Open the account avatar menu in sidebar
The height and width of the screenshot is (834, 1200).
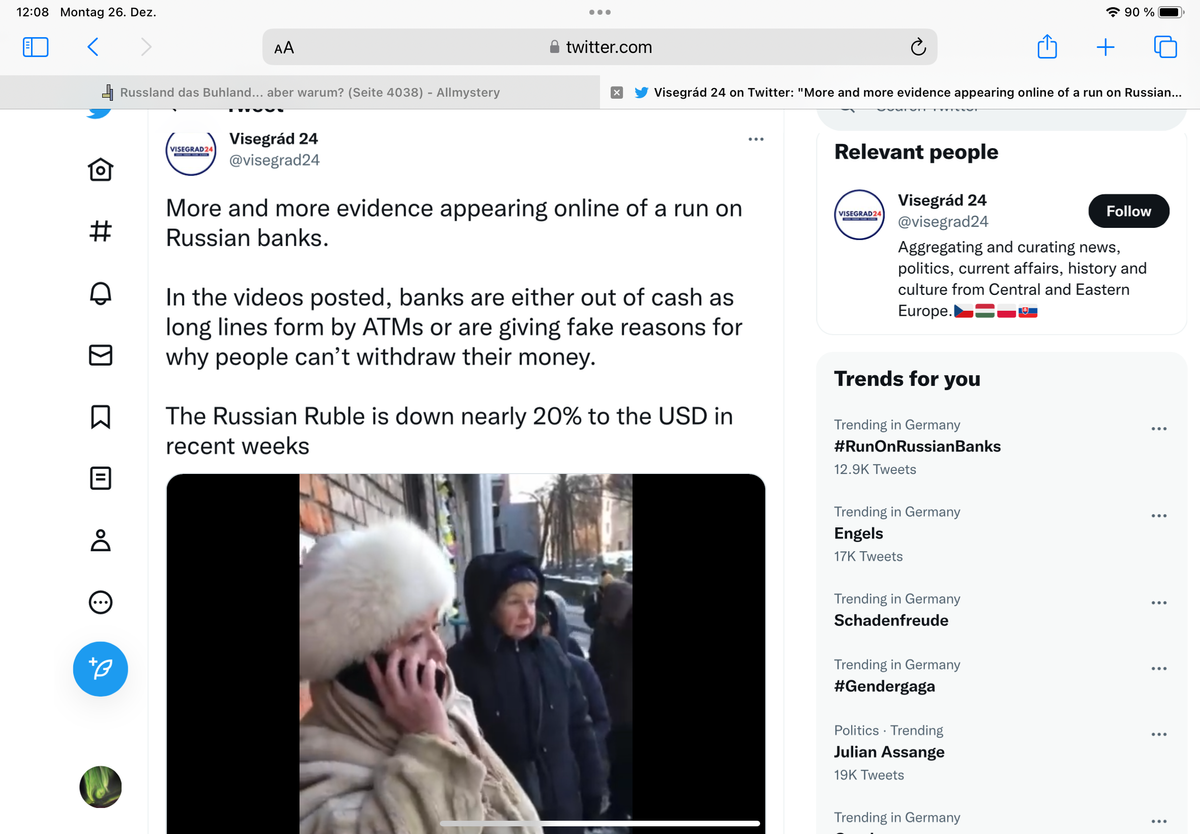tap(100, 787)
